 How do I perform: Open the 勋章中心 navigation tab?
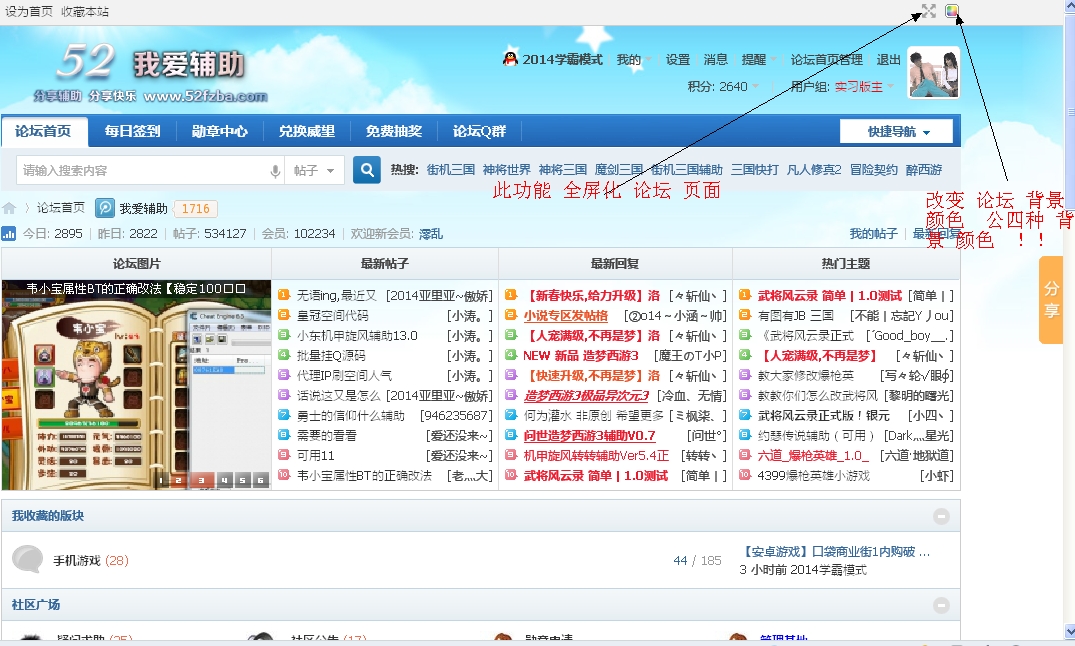click(220, 131)
